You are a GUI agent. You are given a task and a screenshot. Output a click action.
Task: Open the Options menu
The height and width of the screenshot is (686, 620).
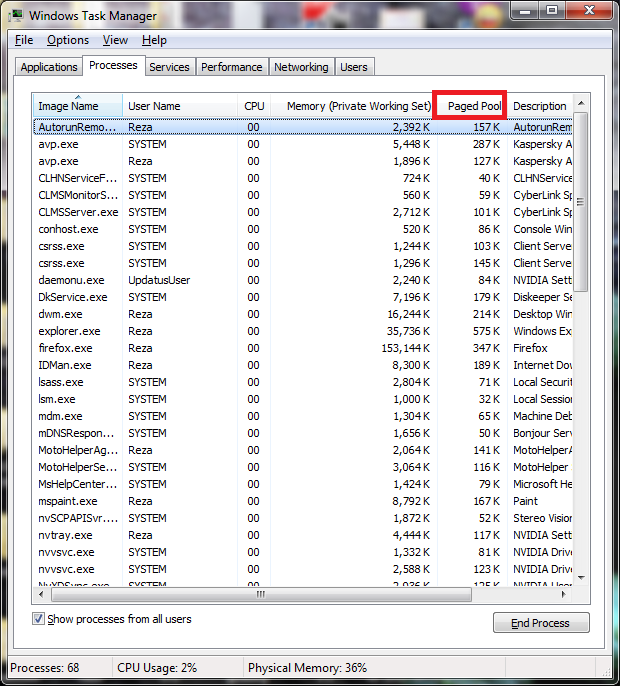(x=68, y=40)
